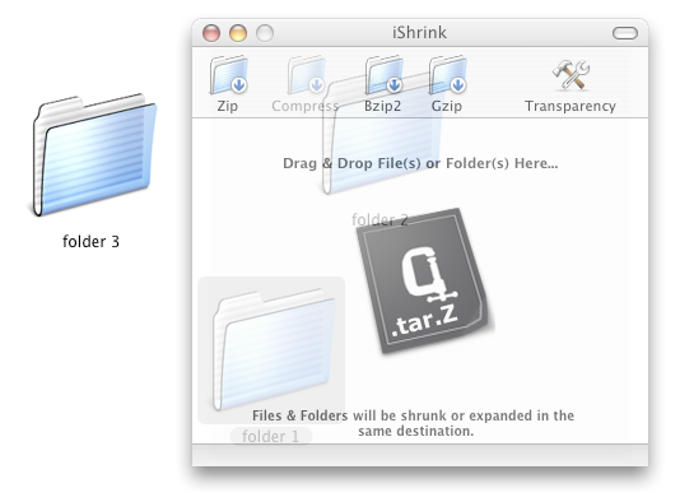Viewport: 680px width, 502px height.
Task: Select the folder 3 icon on desktop
Action: pyautogui.click(x=94, y=154)
